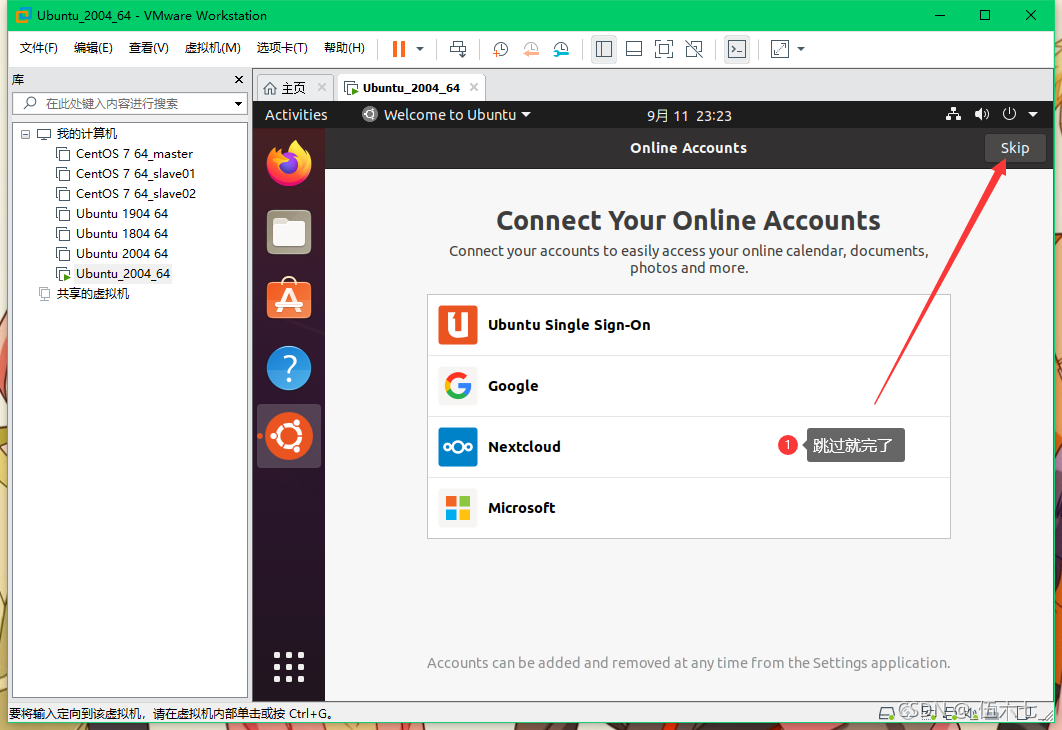The height and width of the screenshot is (730, 1062).
Task: Expand the Ubuntu system menu arrow
Action: point(1033,114)
